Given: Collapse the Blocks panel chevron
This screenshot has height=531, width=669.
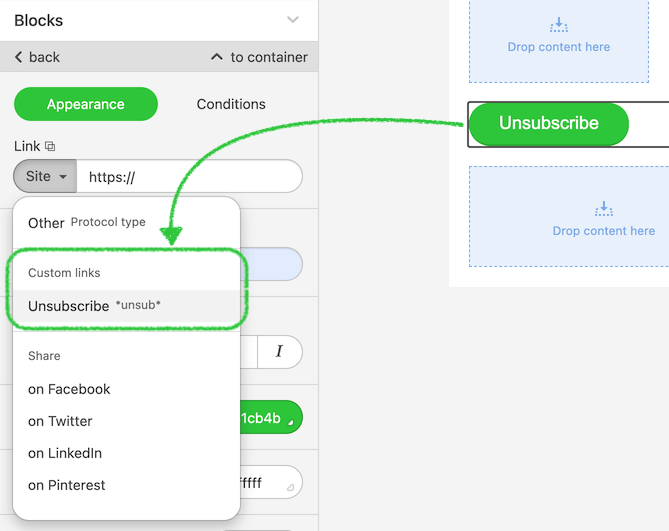Looking at the screenshot, I should [292, 20].
